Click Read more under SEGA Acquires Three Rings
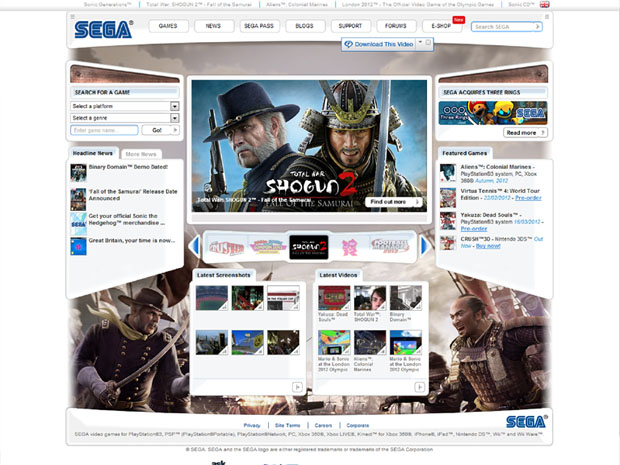Viewport: 620px width, 465px height. coord(525,132)
